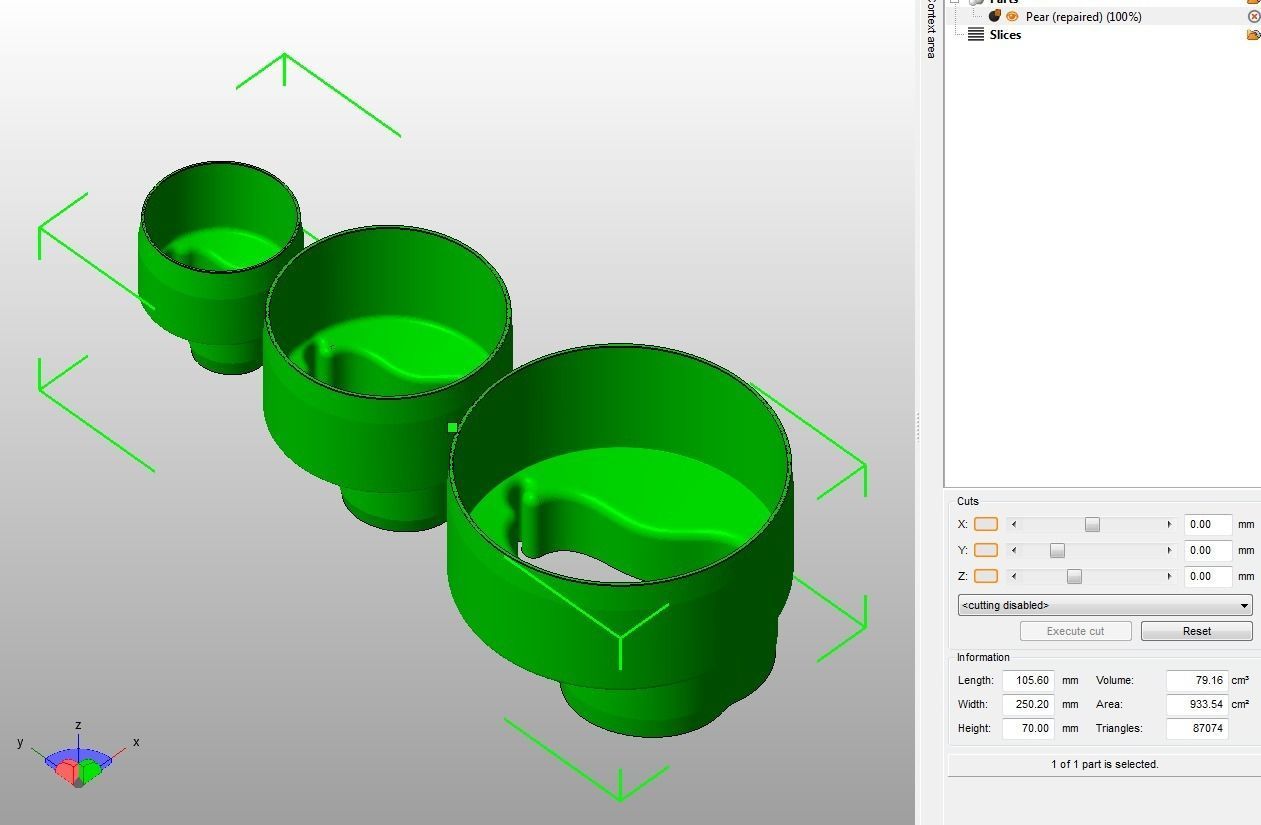Click the Z cut slider handle
Viewport: 1261px width, 825px height.
click(1074, 576)
